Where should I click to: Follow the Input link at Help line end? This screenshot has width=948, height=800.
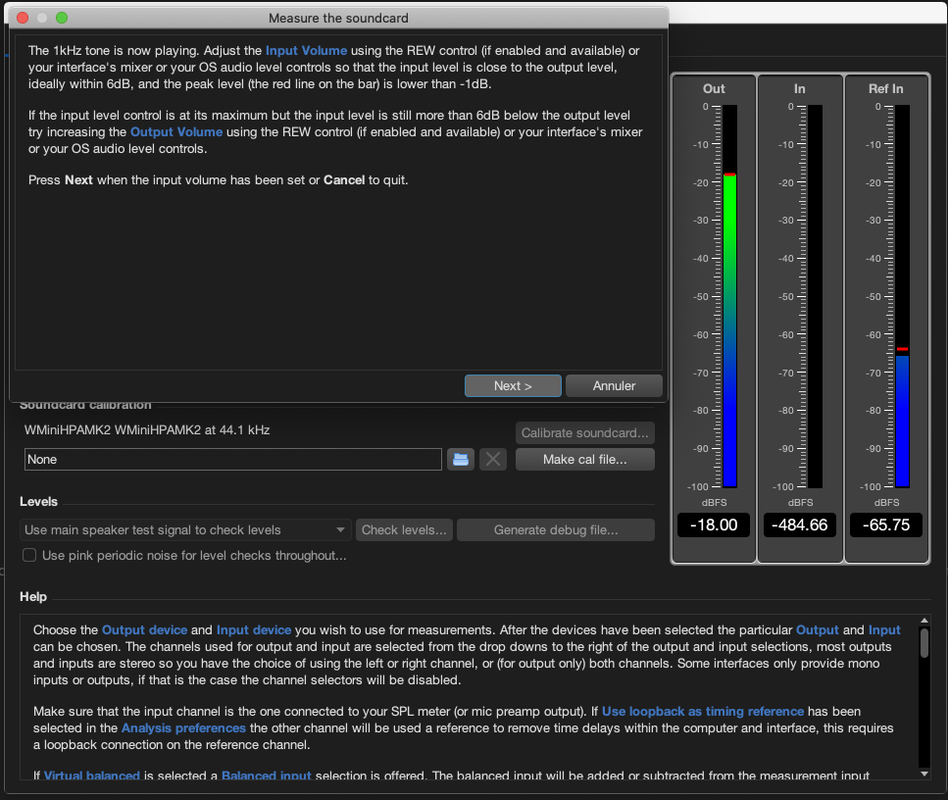coord(885,630)
